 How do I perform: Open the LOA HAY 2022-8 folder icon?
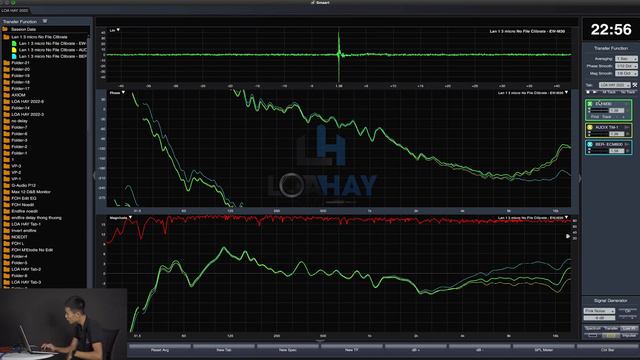[x=6, y=102]
